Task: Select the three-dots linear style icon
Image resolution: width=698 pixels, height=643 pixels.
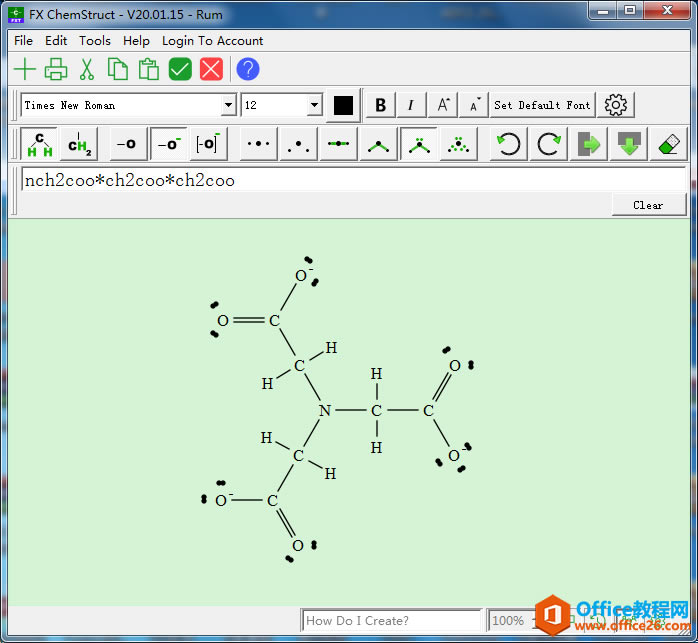Action: [259, 144]
